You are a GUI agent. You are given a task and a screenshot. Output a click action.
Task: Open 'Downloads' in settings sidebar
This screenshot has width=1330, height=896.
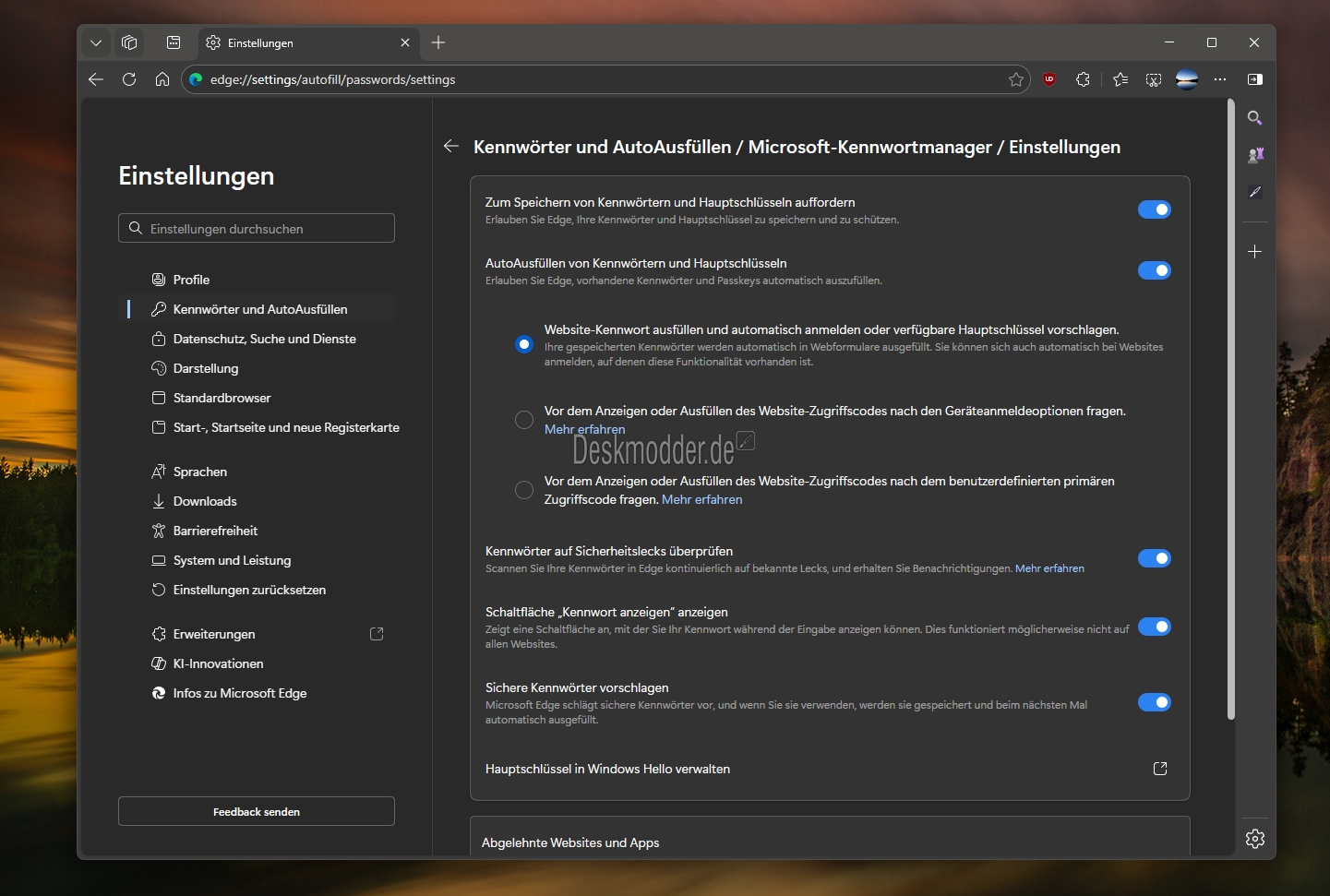[205, 501]
